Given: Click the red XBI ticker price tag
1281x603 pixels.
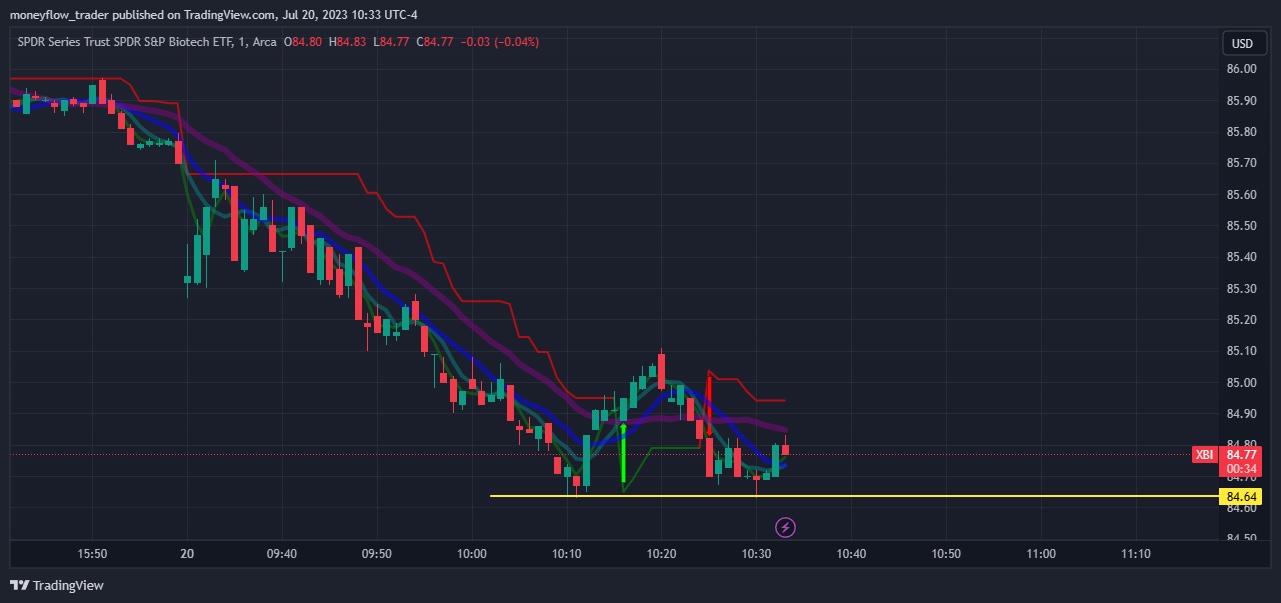Looking at the screenshot, I should (1205, 455).
